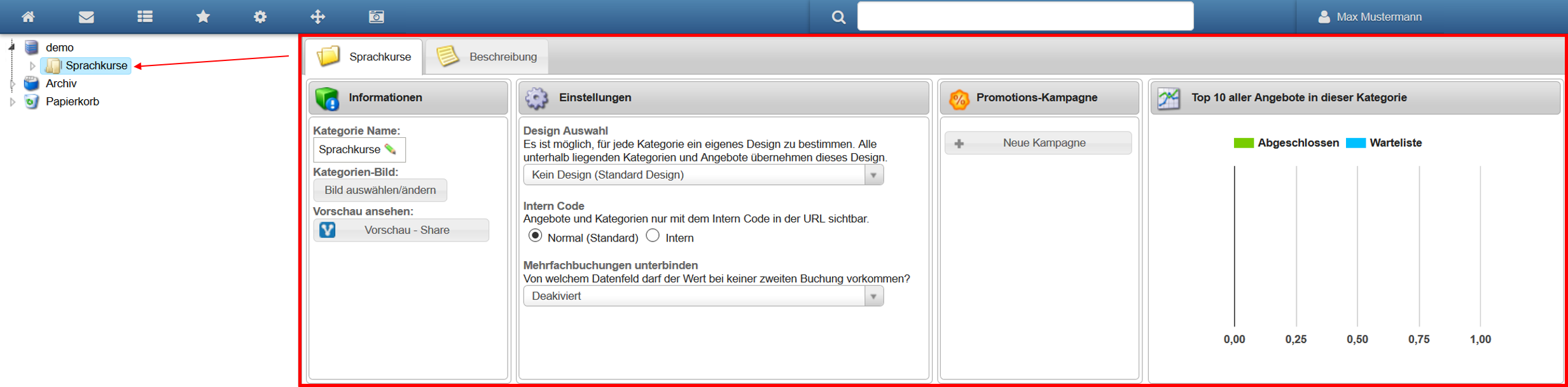
Task: Select the Sprachkurse tab
Action: coord(364,57)
